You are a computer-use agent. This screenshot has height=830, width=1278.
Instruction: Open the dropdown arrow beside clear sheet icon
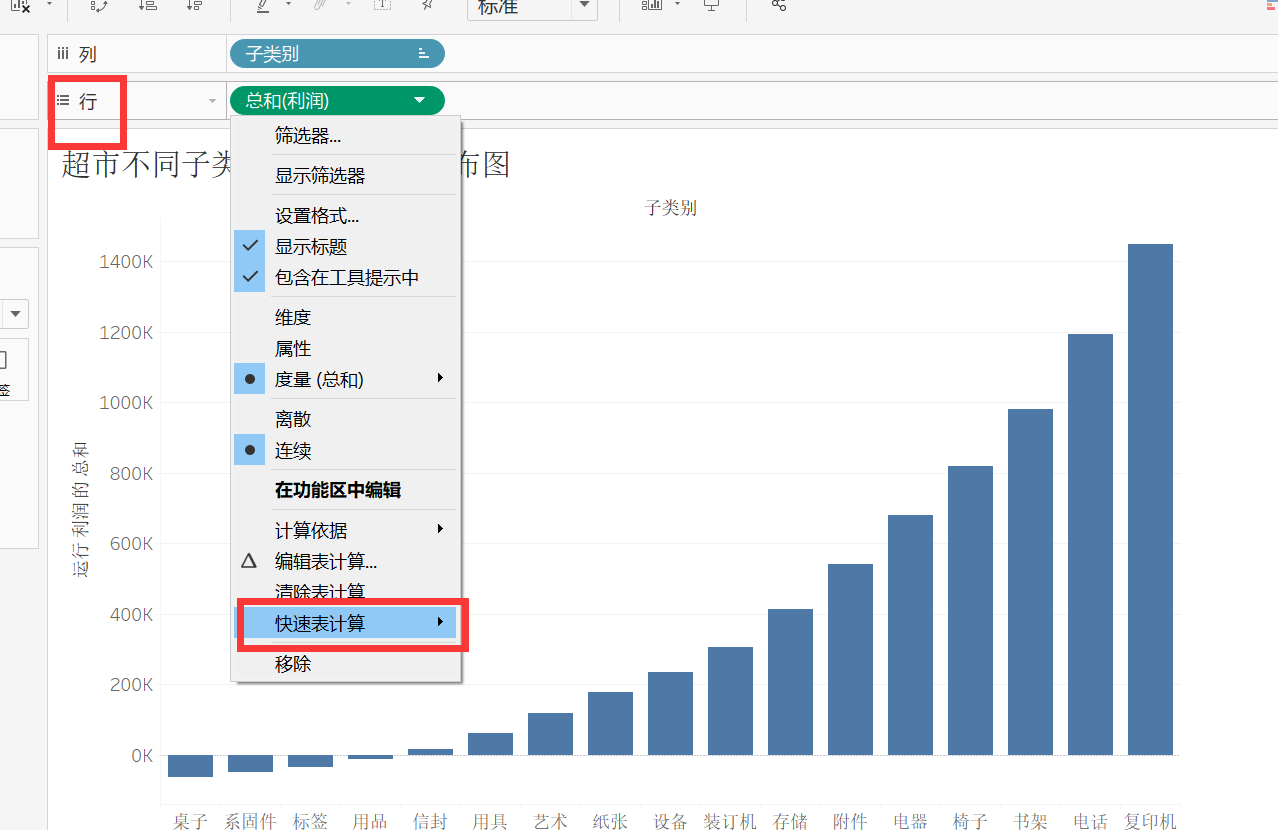click(49, 4)
